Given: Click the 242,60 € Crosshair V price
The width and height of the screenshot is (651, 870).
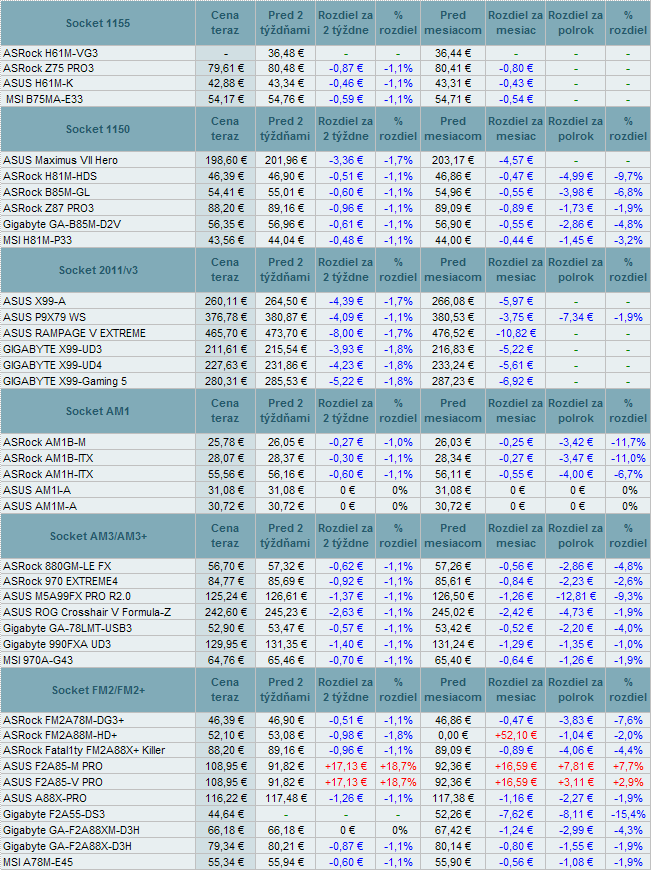Looking at the screenshot, I should click(225, 613).
